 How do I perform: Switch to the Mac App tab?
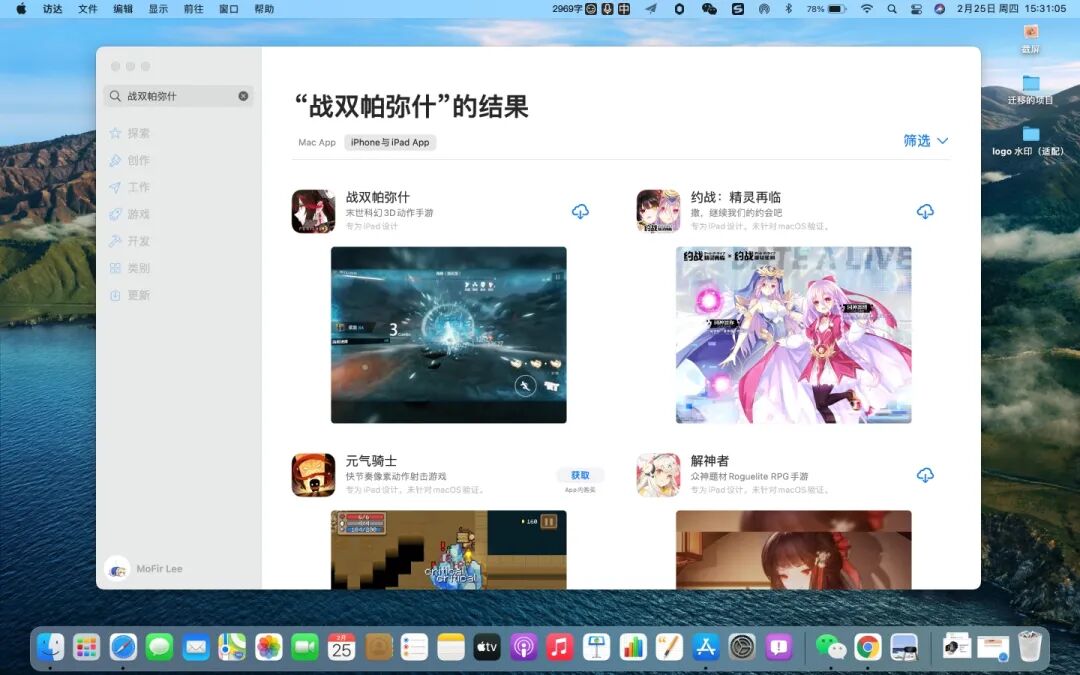317,143
